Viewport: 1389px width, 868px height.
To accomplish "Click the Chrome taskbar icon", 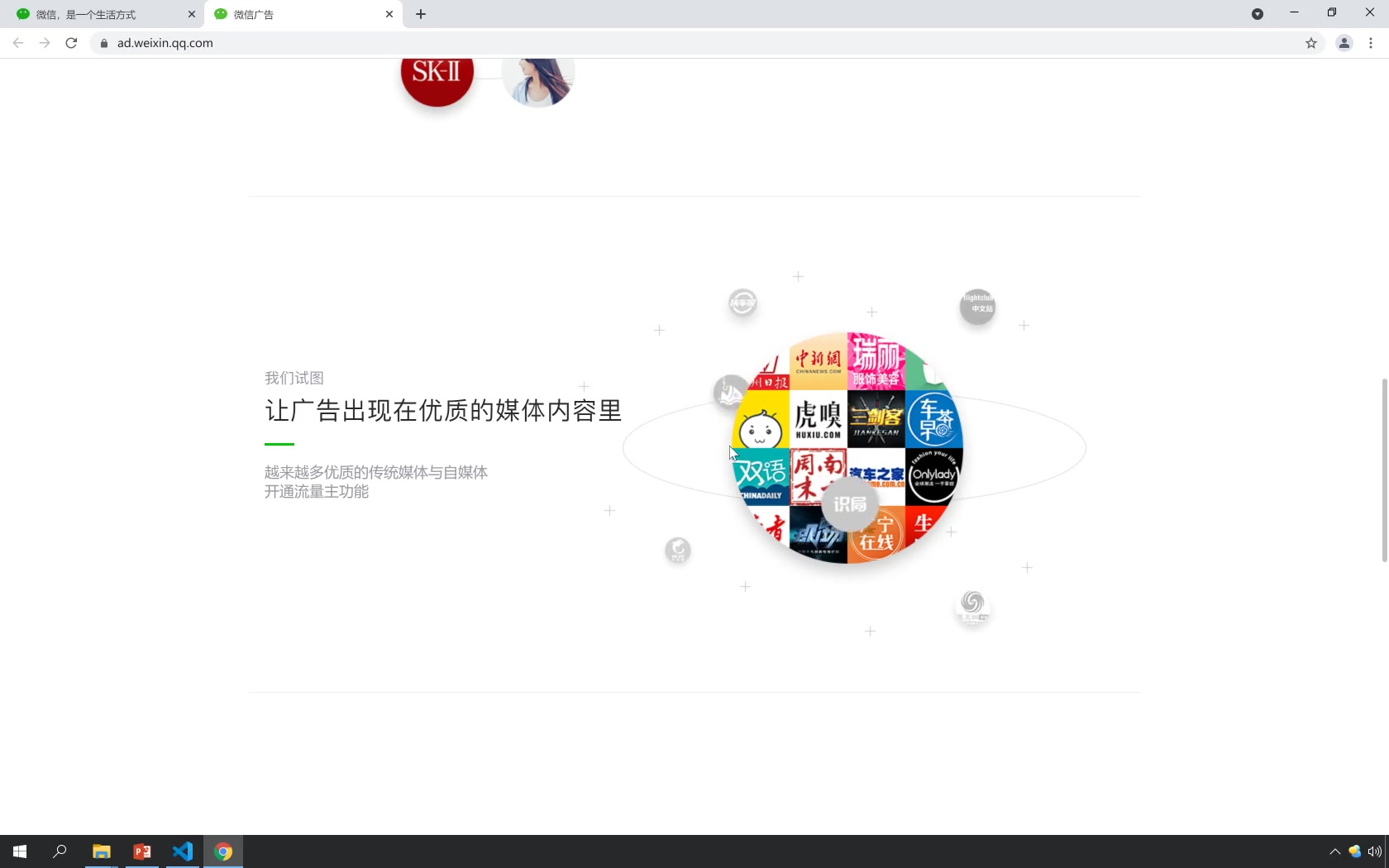I will (223, 851).
